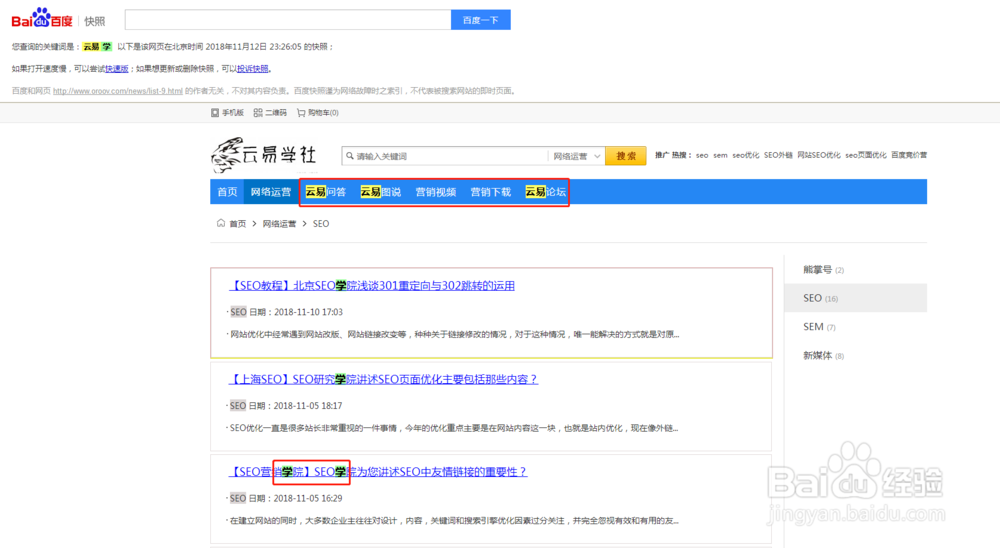Open the 投诉快照 link
This screenshot has width=1000, height=548.
click(x=253, y=69)
